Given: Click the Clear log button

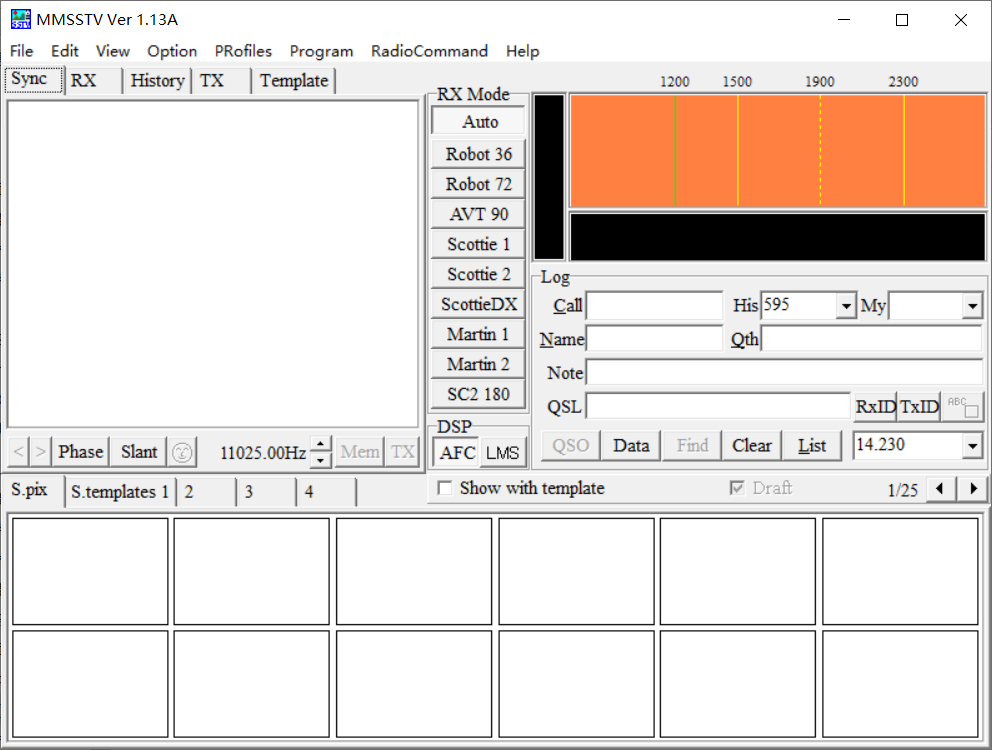Looking at the screenshot, I should [x=752, y=446].
